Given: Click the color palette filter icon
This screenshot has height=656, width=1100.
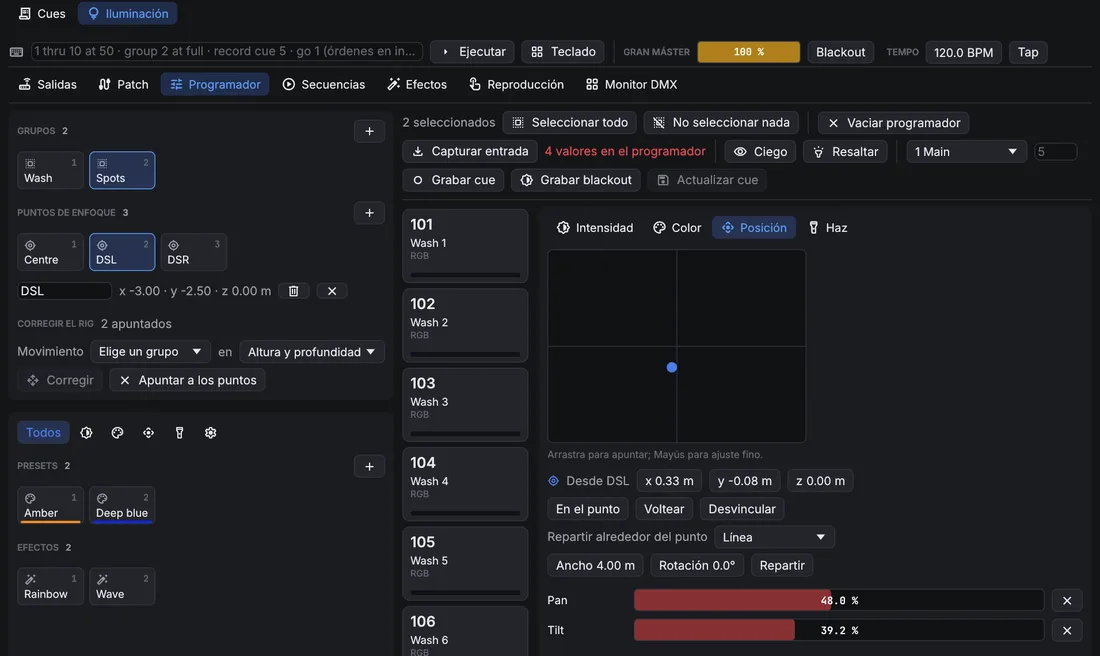Looking at the screenshot, I should [x=117, y=433].
